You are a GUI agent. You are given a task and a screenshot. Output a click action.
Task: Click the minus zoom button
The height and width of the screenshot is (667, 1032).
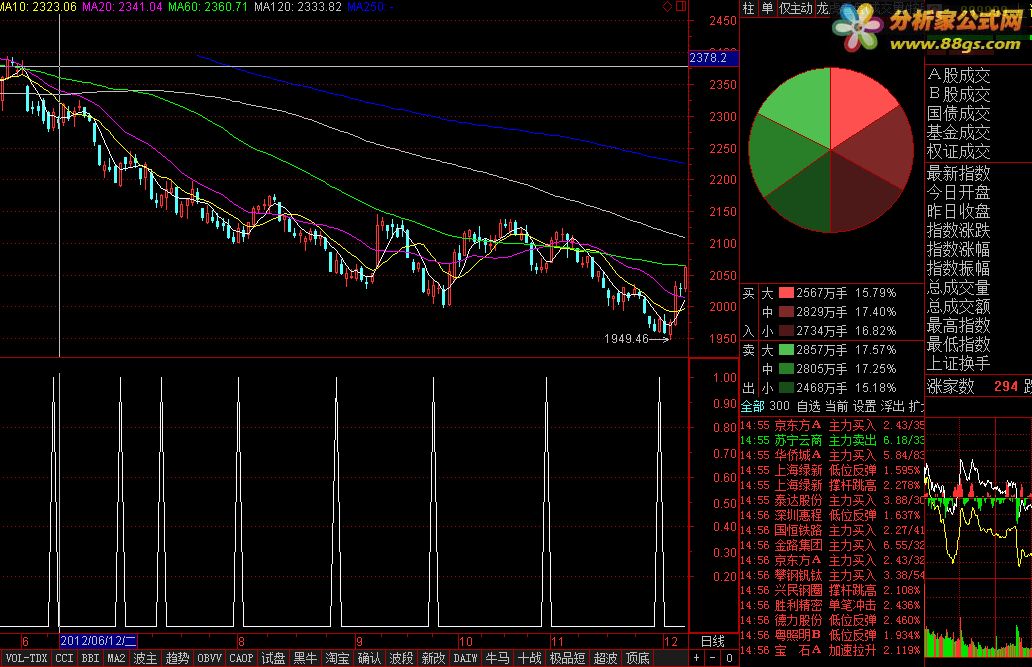713,658
